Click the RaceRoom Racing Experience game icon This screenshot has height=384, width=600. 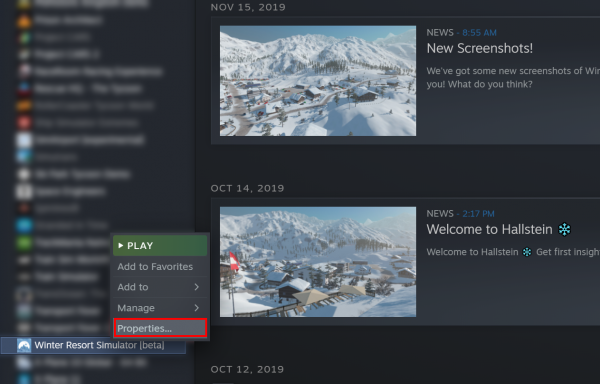tap(24, 72)
